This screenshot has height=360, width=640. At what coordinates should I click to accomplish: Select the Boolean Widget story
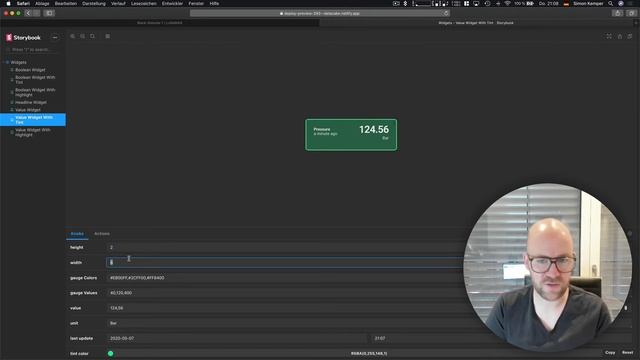pyautogui.click(x=30, y=70)
